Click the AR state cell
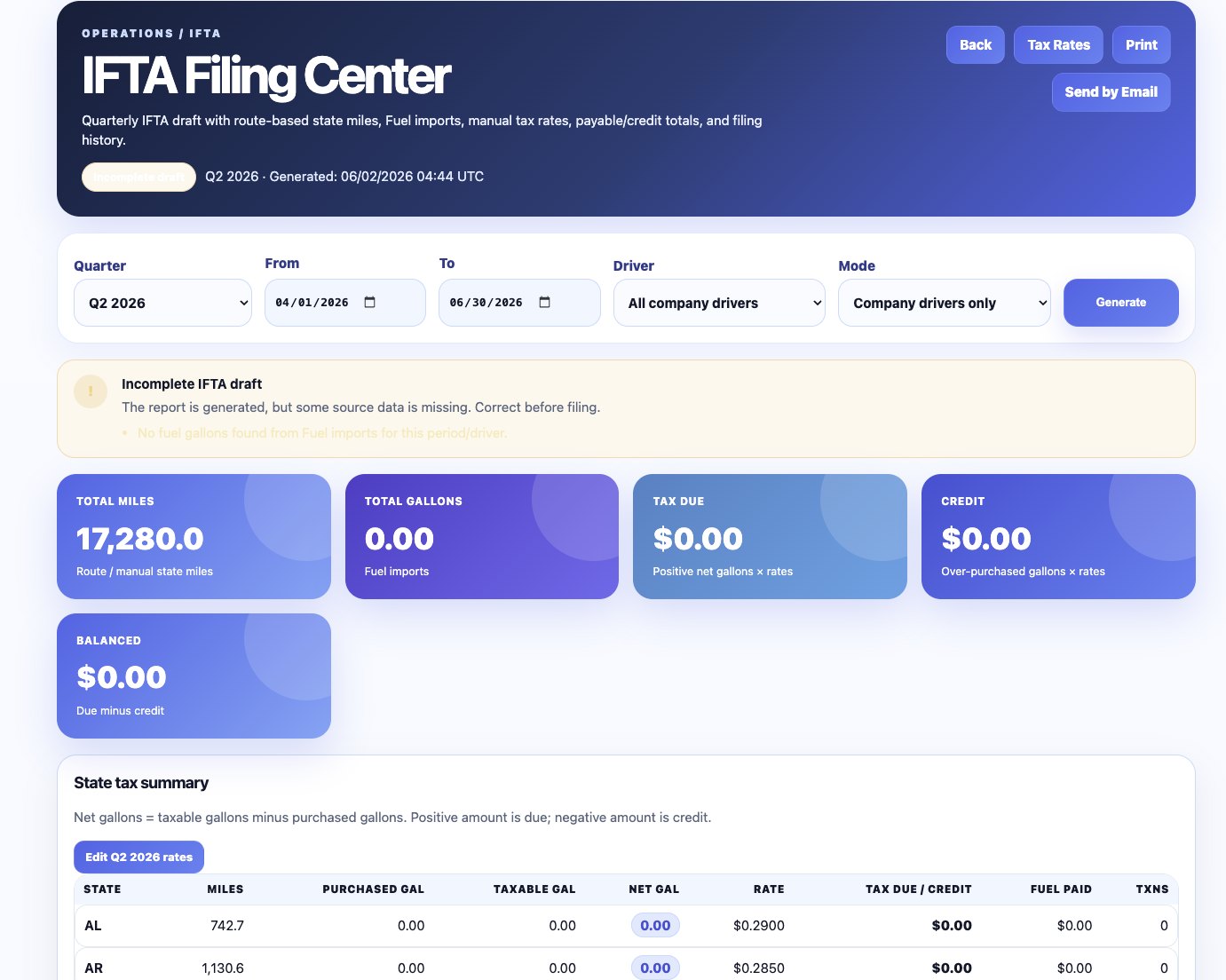Screen dimensions: 1226x980 coord(93,968)
